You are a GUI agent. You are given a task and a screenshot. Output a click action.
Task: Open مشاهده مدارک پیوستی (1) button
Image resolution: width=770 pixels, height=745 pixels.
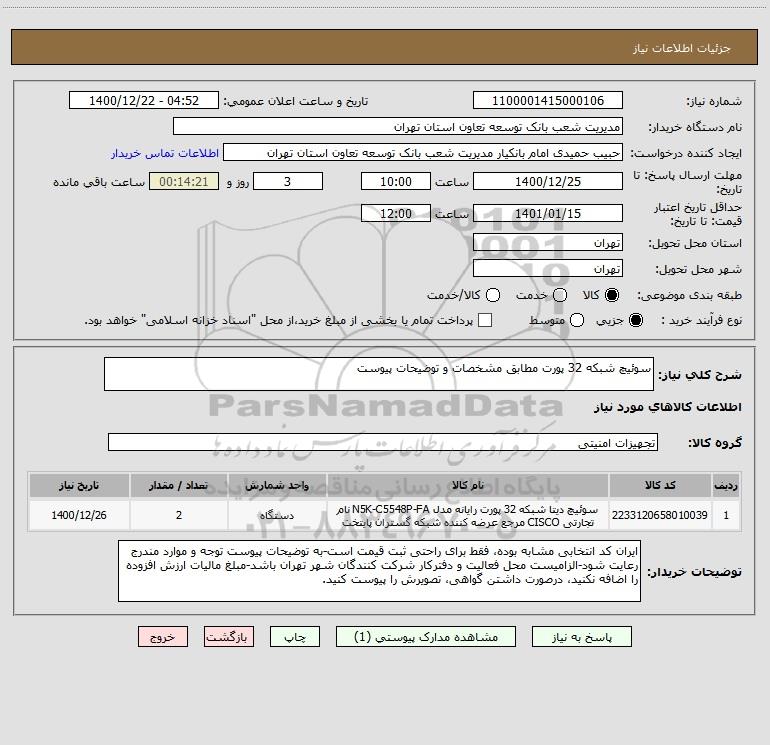pos(426,637)
